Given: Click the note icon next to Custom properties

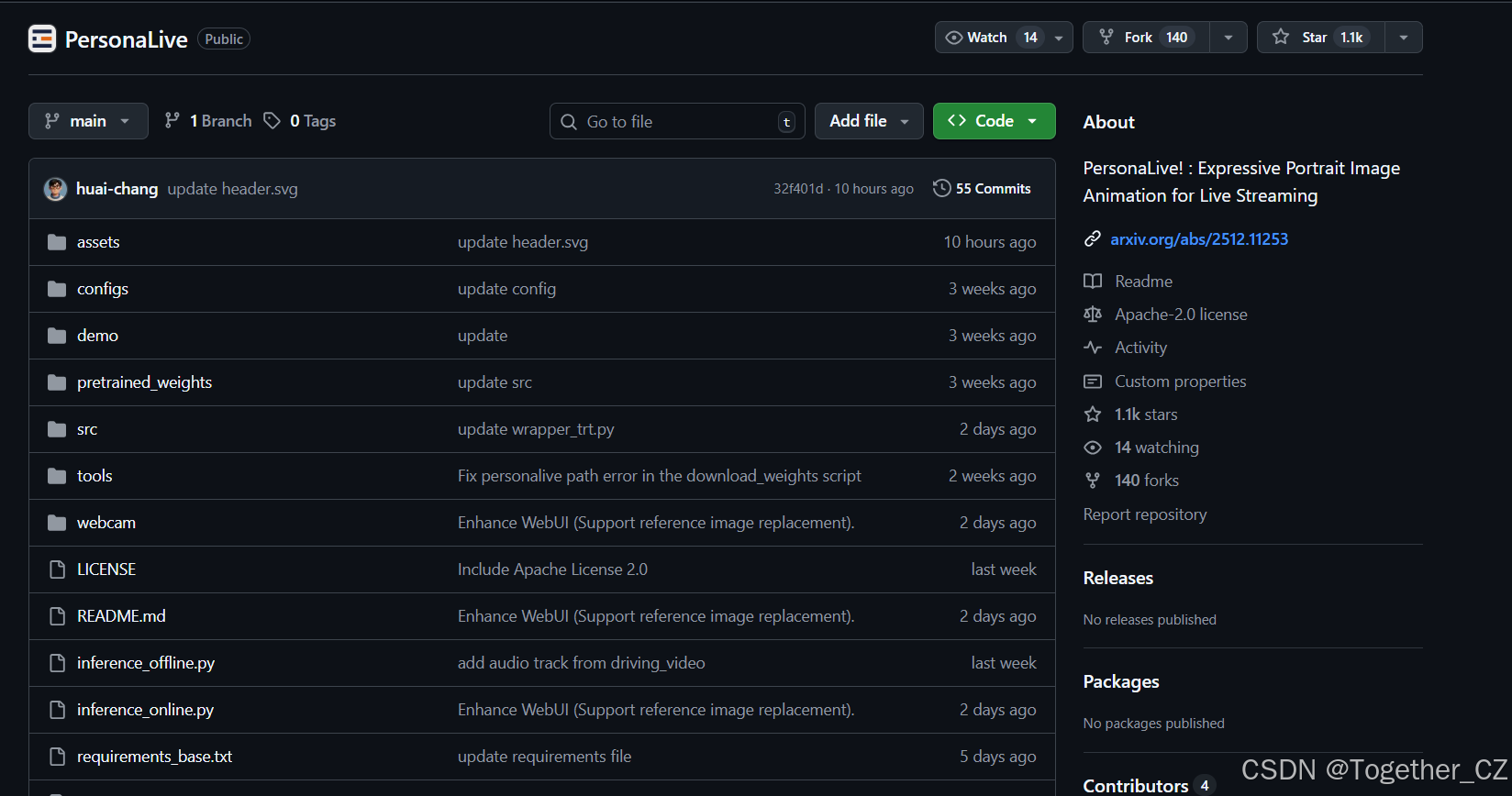Looking at the screenshot, I should (x=1092, y=381).
